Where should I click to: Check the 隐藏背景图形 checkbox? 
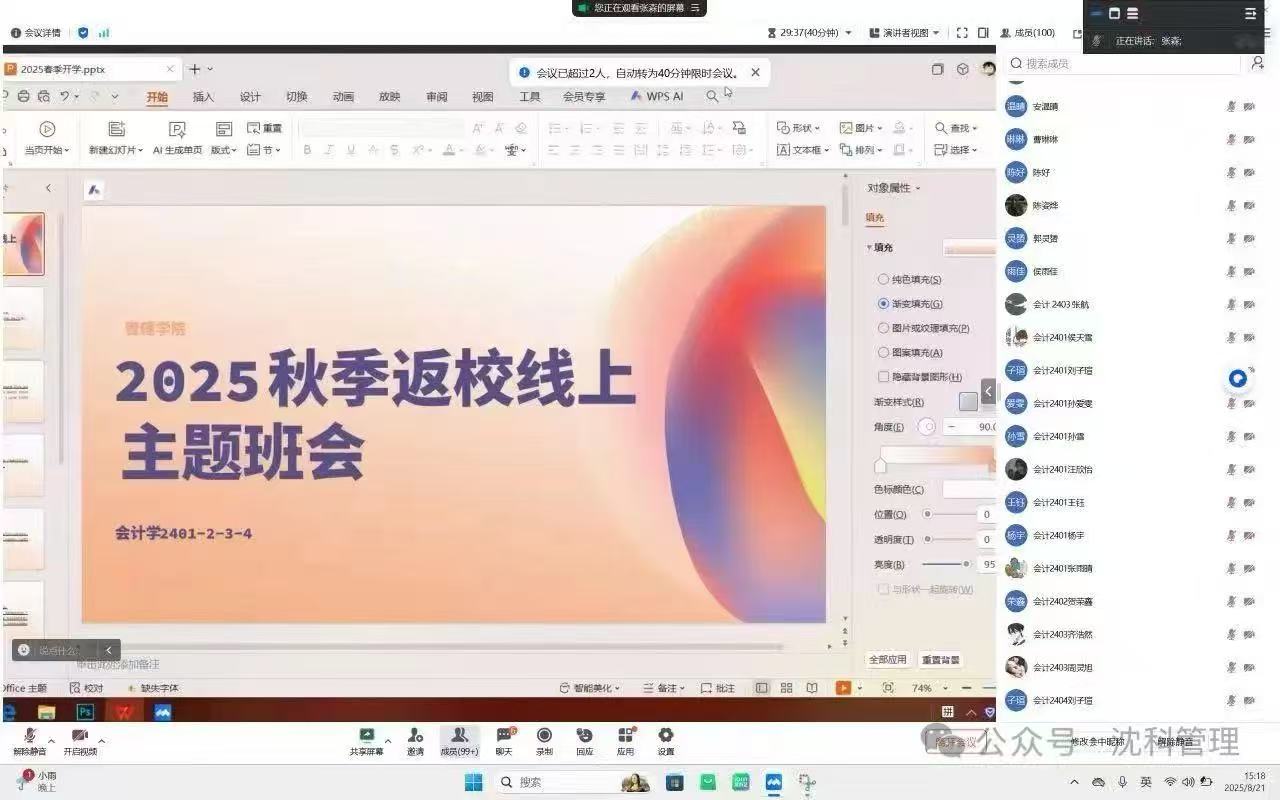(883, 377)
